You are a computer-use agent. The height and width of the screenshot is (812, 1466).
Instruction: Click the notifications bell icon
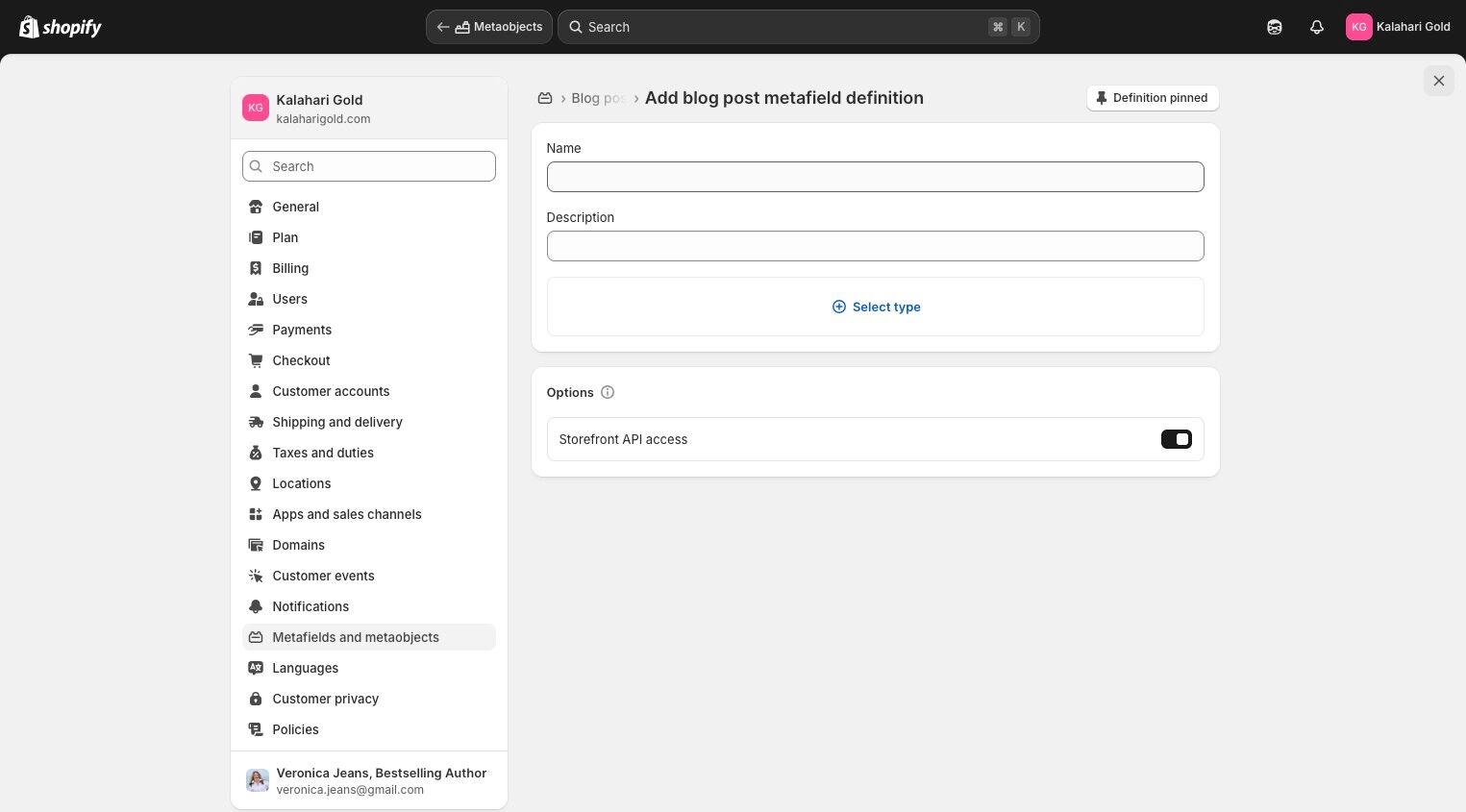pyautogui.click(x=1317, y=27)
